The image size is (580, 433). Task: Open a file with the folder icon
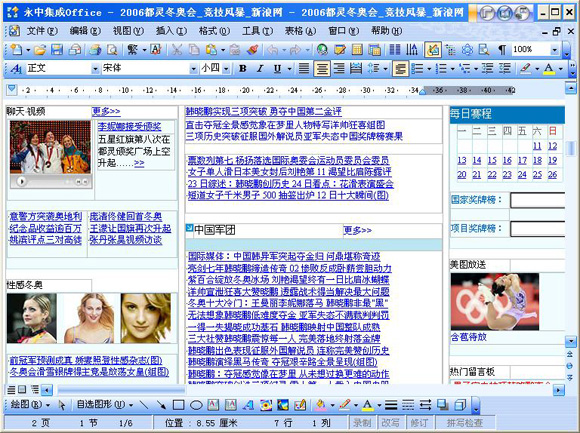40,49
